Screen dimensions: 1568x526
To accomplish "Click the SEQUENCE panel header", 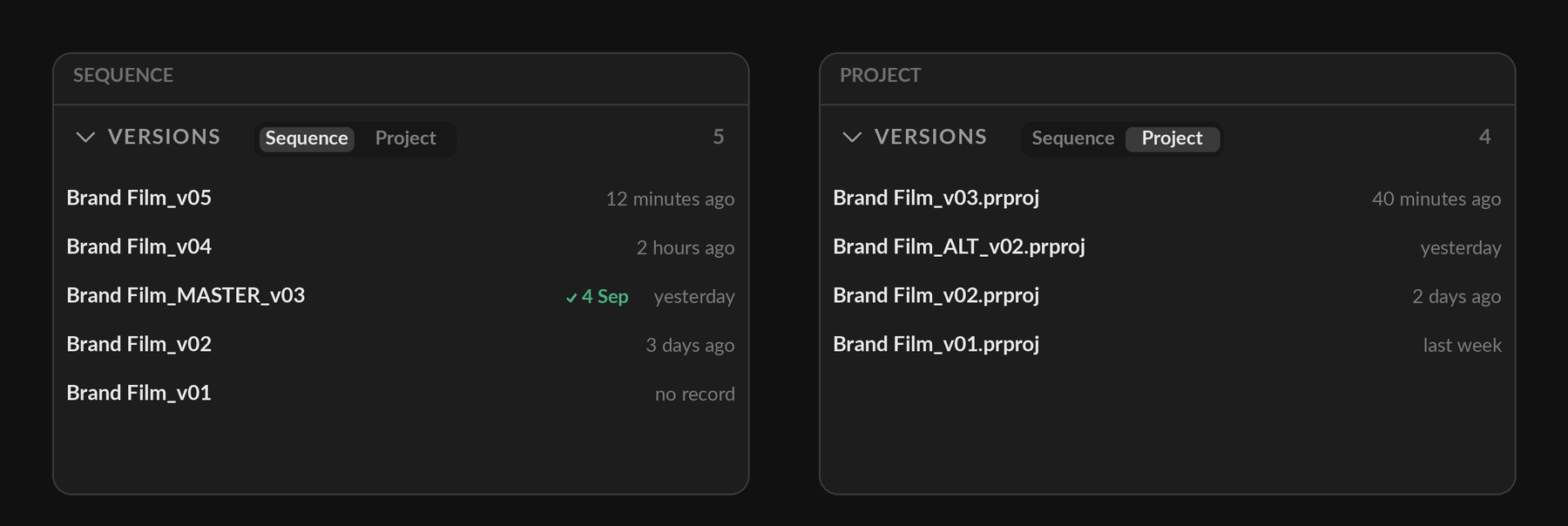I will (123, 76).
